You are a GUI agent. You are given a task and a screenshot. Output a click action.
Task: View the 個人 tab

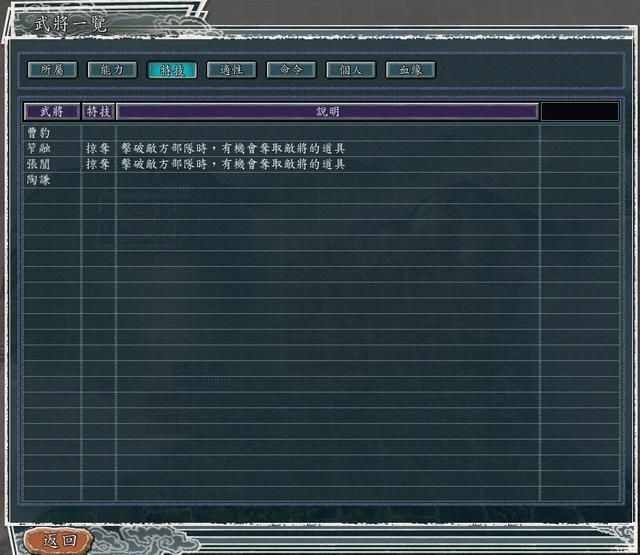(351, 70)
